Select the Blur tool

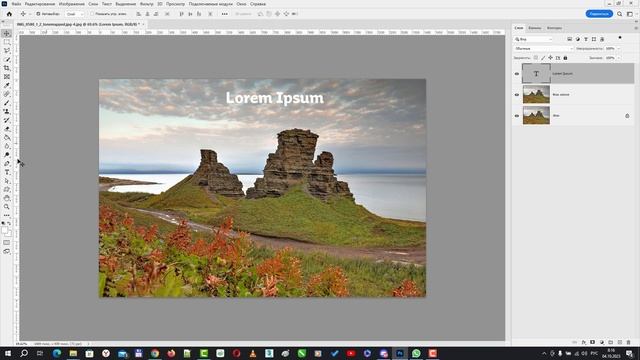[x=7, y=146]
